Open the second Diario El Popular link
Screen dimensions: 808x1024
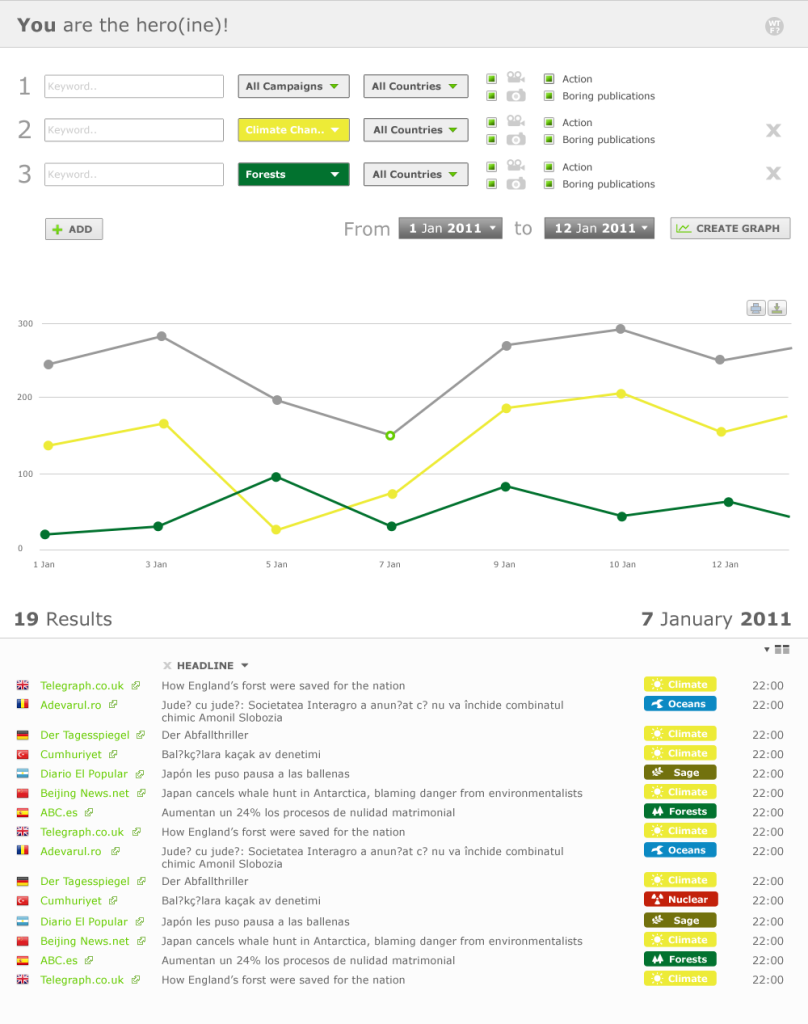[x=84, y=921]
